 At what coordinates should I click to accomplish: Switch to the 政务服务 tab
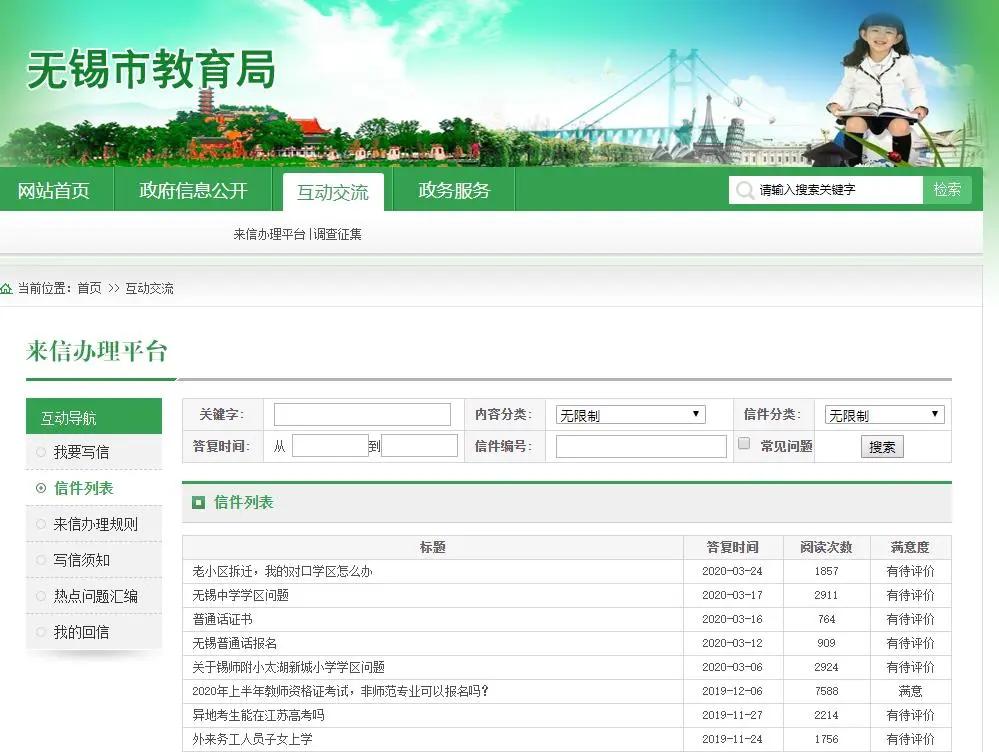[452, 190]
